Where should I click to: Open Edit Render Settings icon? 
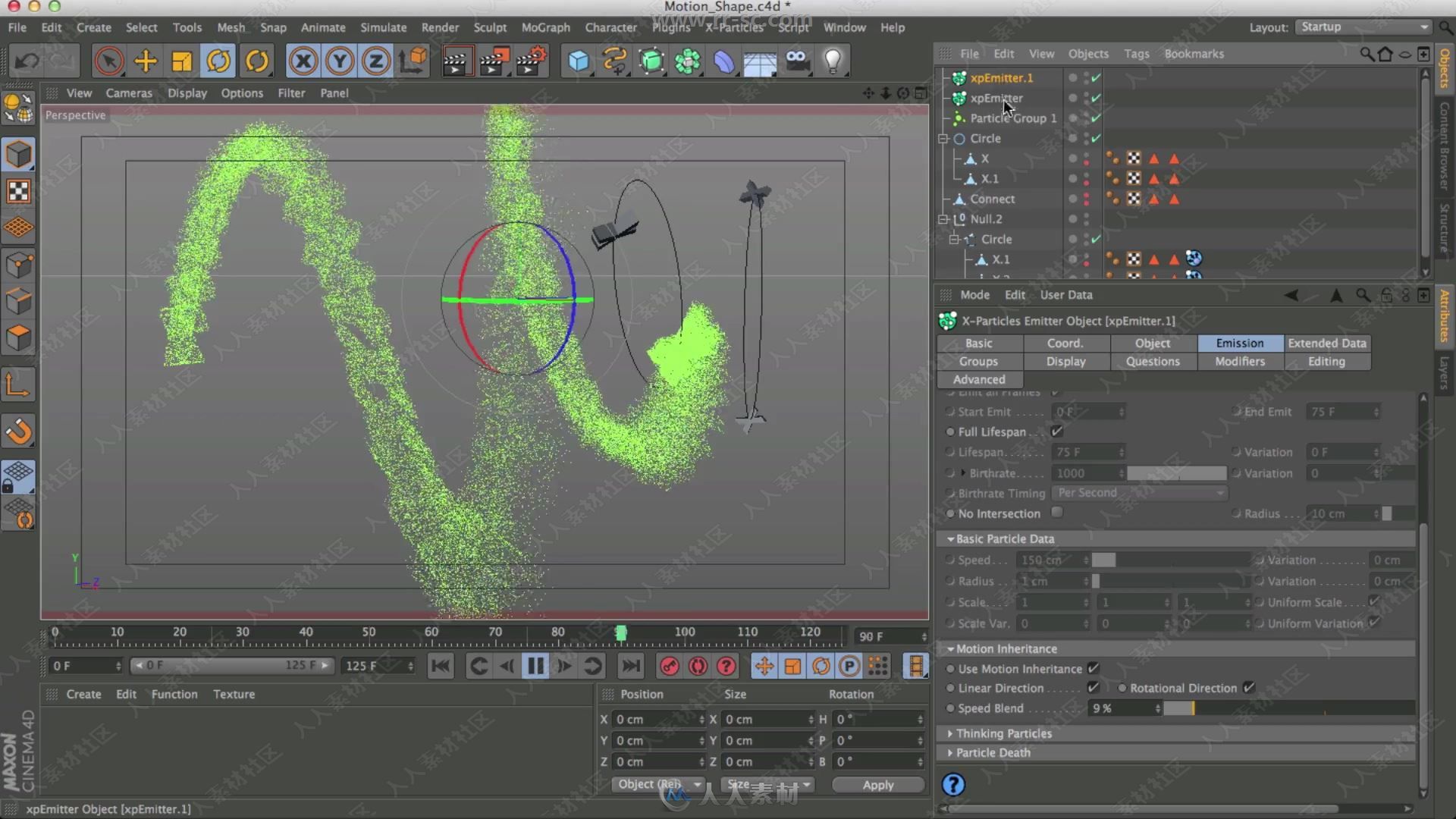(x=531, y=61)
